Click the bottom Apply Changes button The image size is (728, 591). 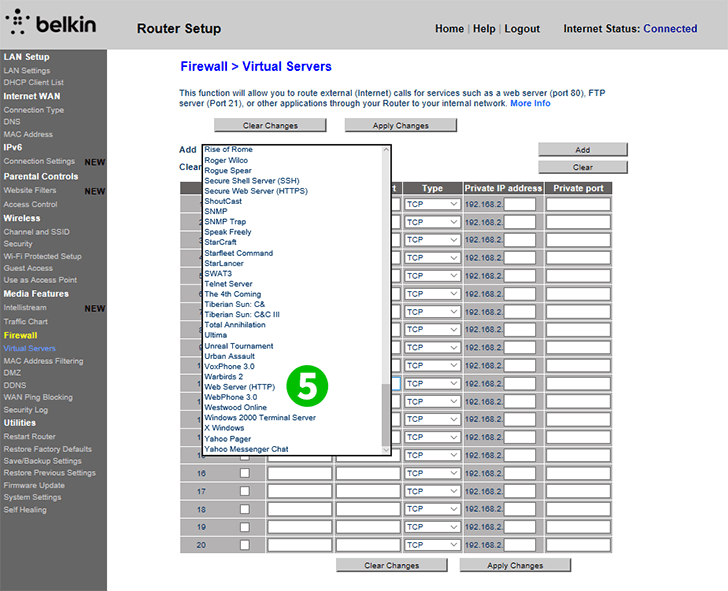(x=515, y=565)
